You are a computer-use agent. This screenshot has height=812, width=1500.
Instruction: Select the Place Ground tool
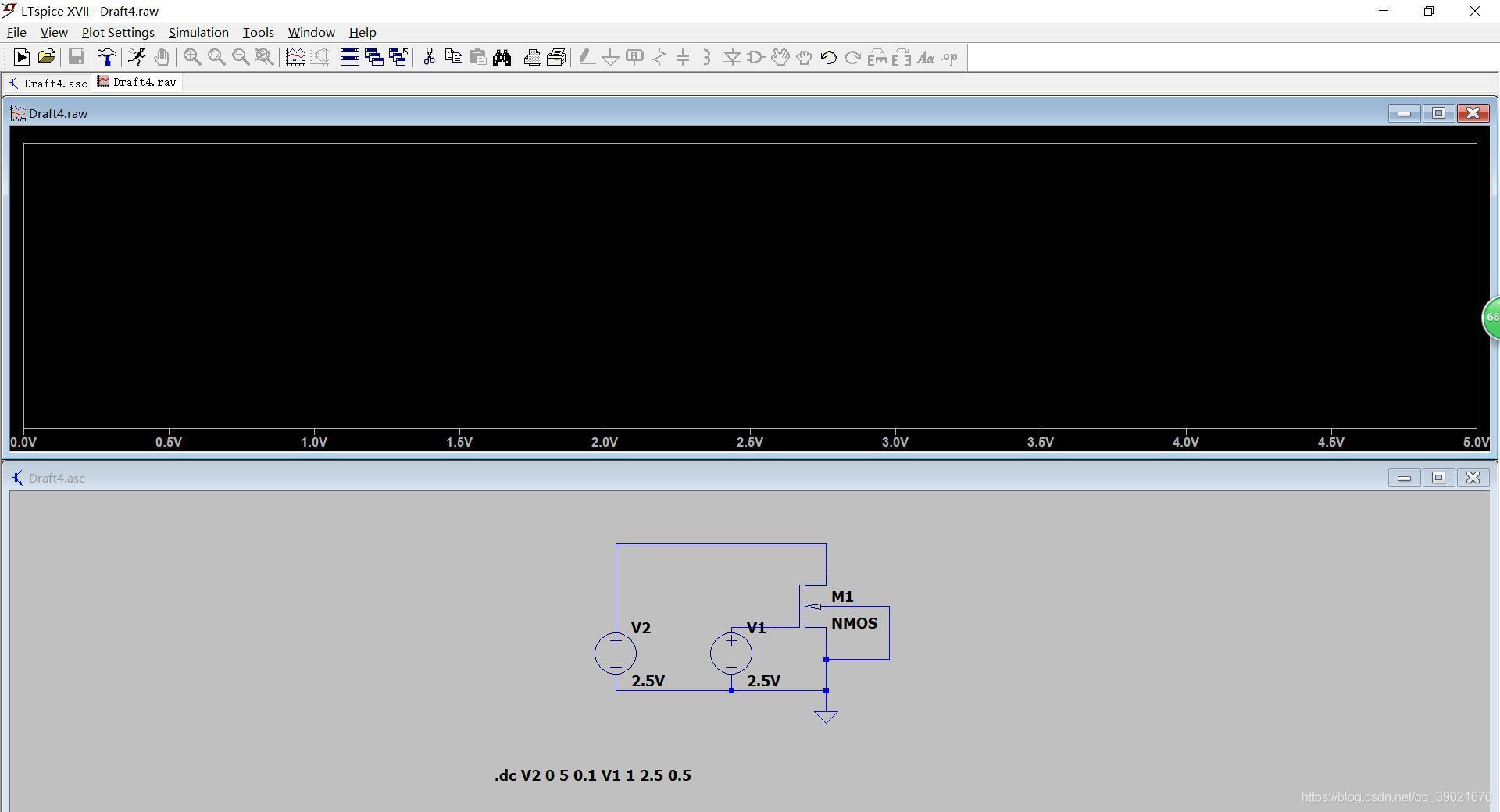(610, 57)
